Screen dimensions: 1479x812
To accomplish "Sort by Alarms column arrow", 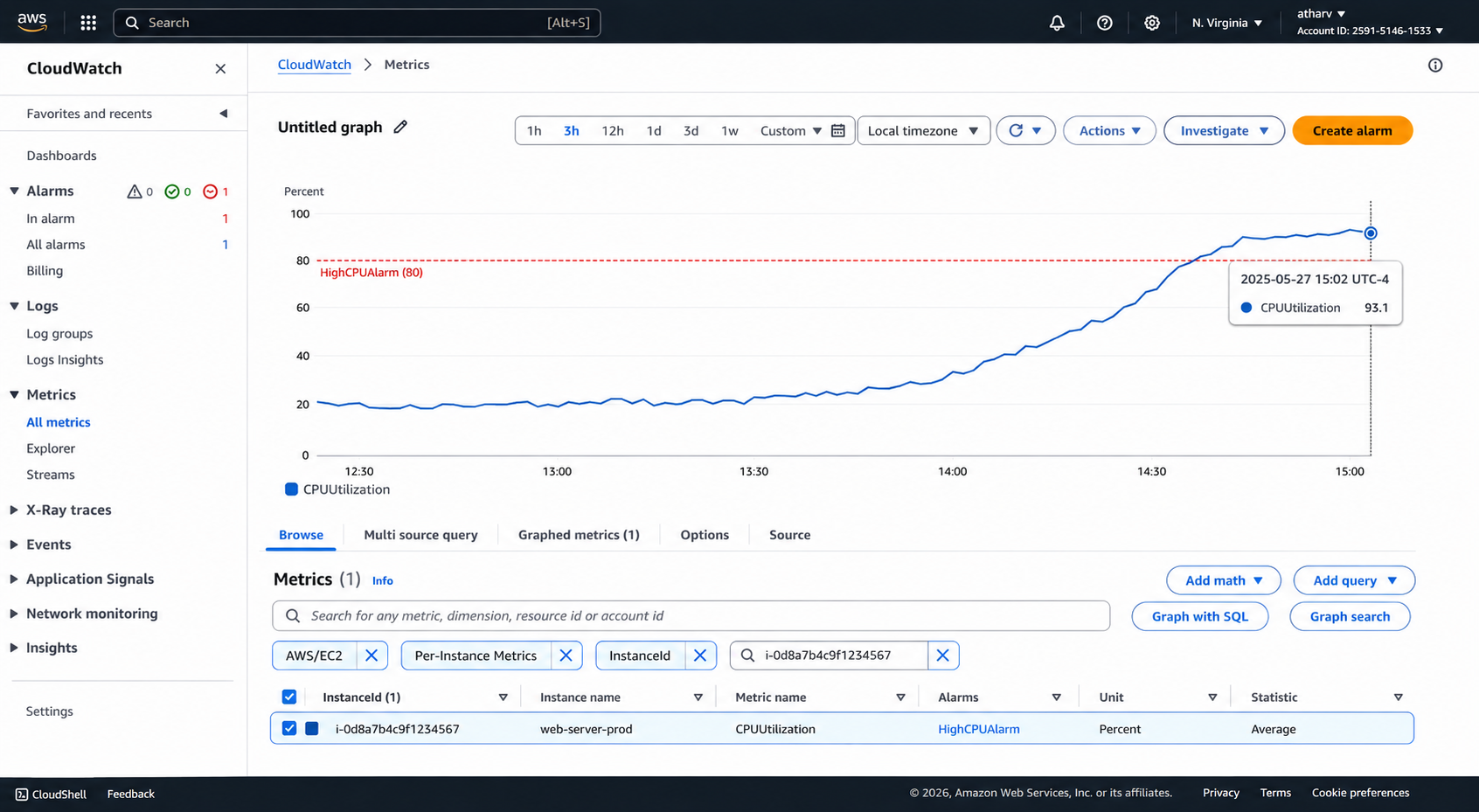I will pyautogui.click(x=1057, y=697).
